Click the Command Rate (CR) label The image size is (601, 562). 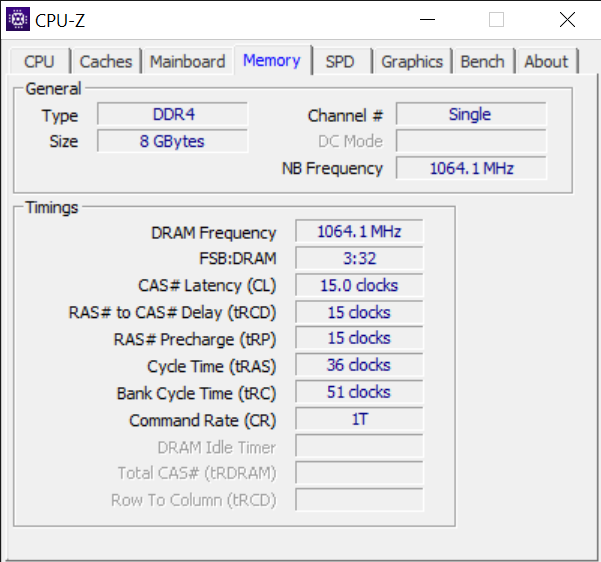202,421
